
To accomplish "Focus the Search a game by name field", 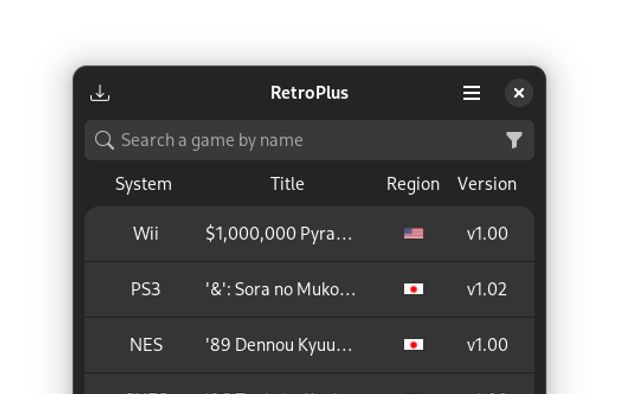I will [x=309, y=140].
